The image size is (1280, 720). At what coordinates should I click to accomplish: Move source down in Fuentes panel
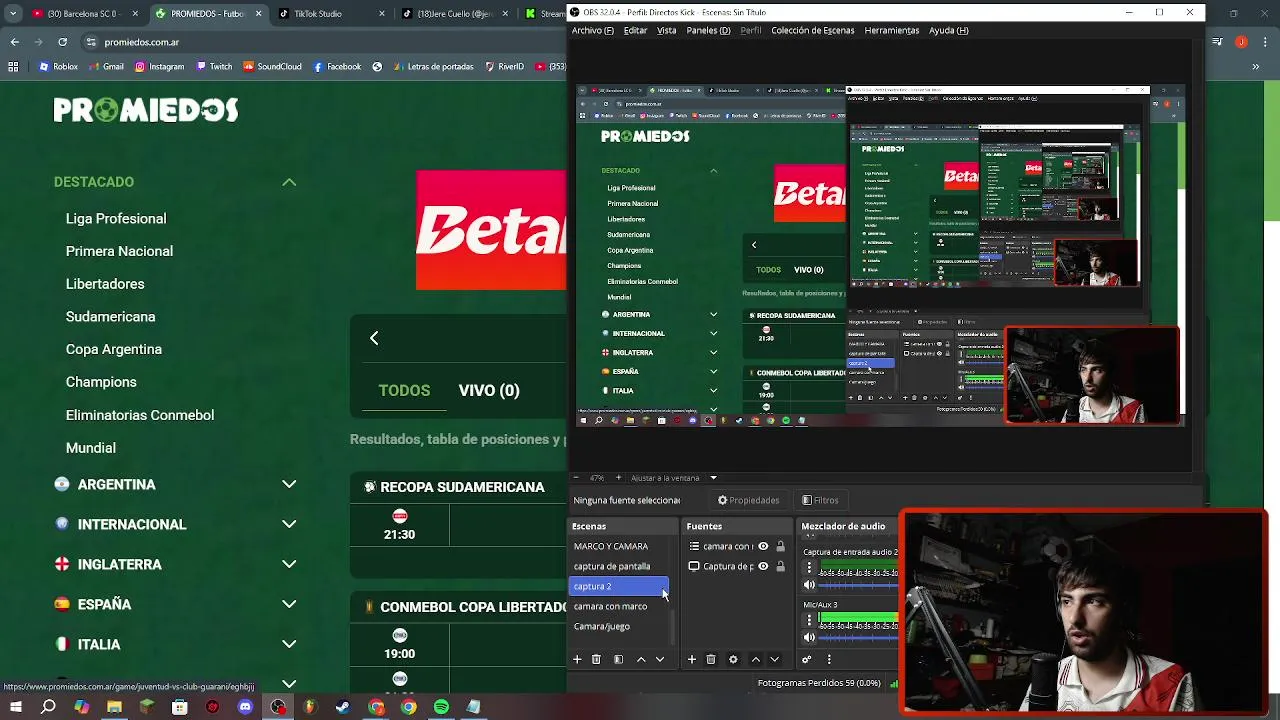click(x=774, y=659)
